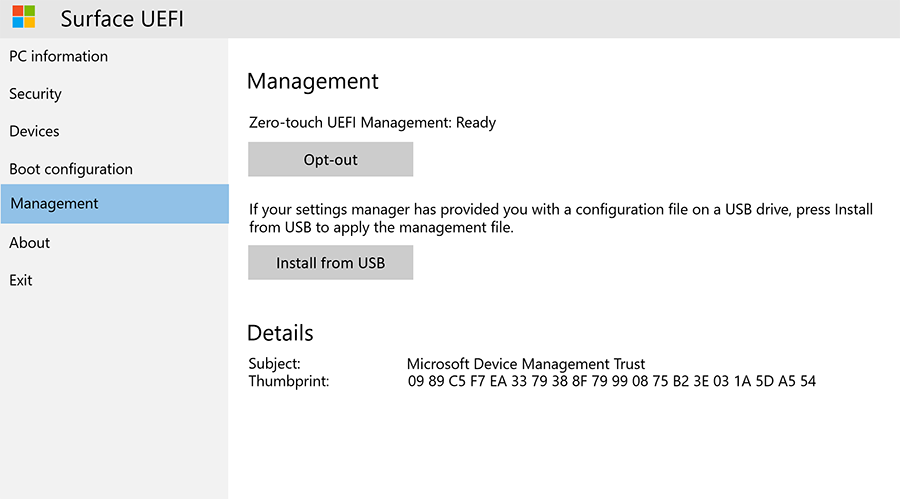Open Boot configuration settings

pyautogui.click(x=70, y=169)
